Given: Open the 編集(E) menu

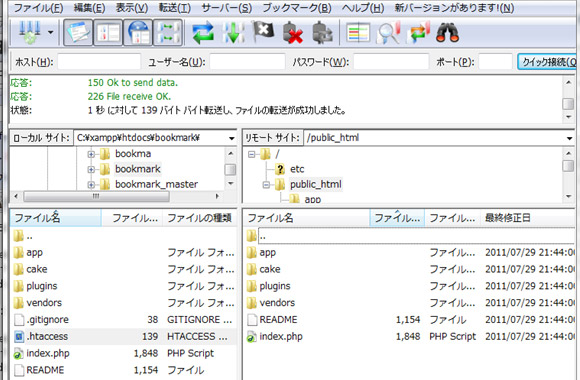Looking at the screenshot, I should click(89, 8).
